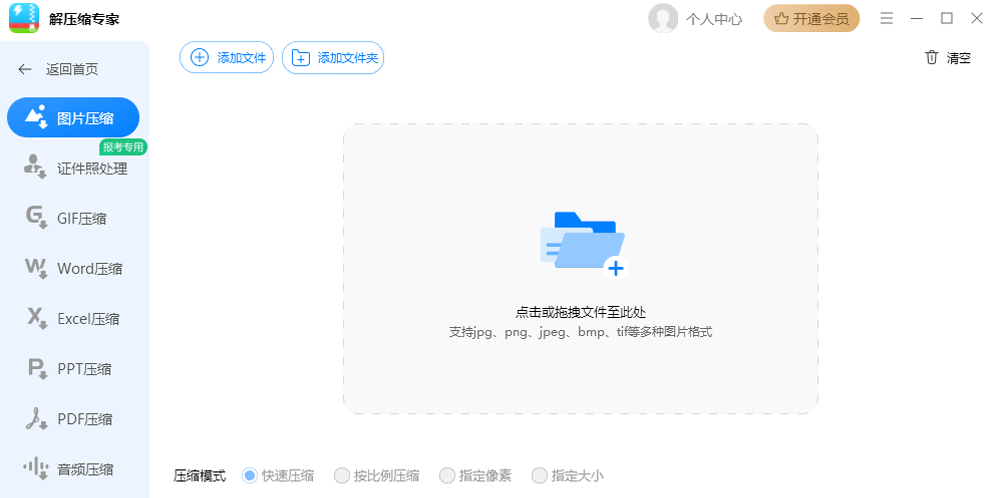
Task: Click the trash icon to clear list
Action: [x=931, y=58]
